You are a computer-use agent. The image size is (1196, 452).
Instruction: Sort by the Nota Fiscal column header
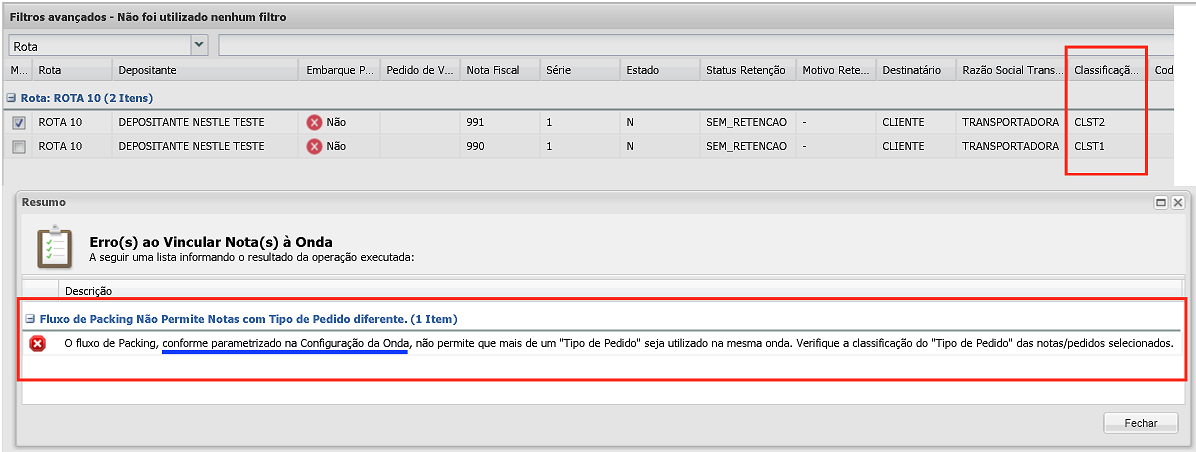point(500,70)
